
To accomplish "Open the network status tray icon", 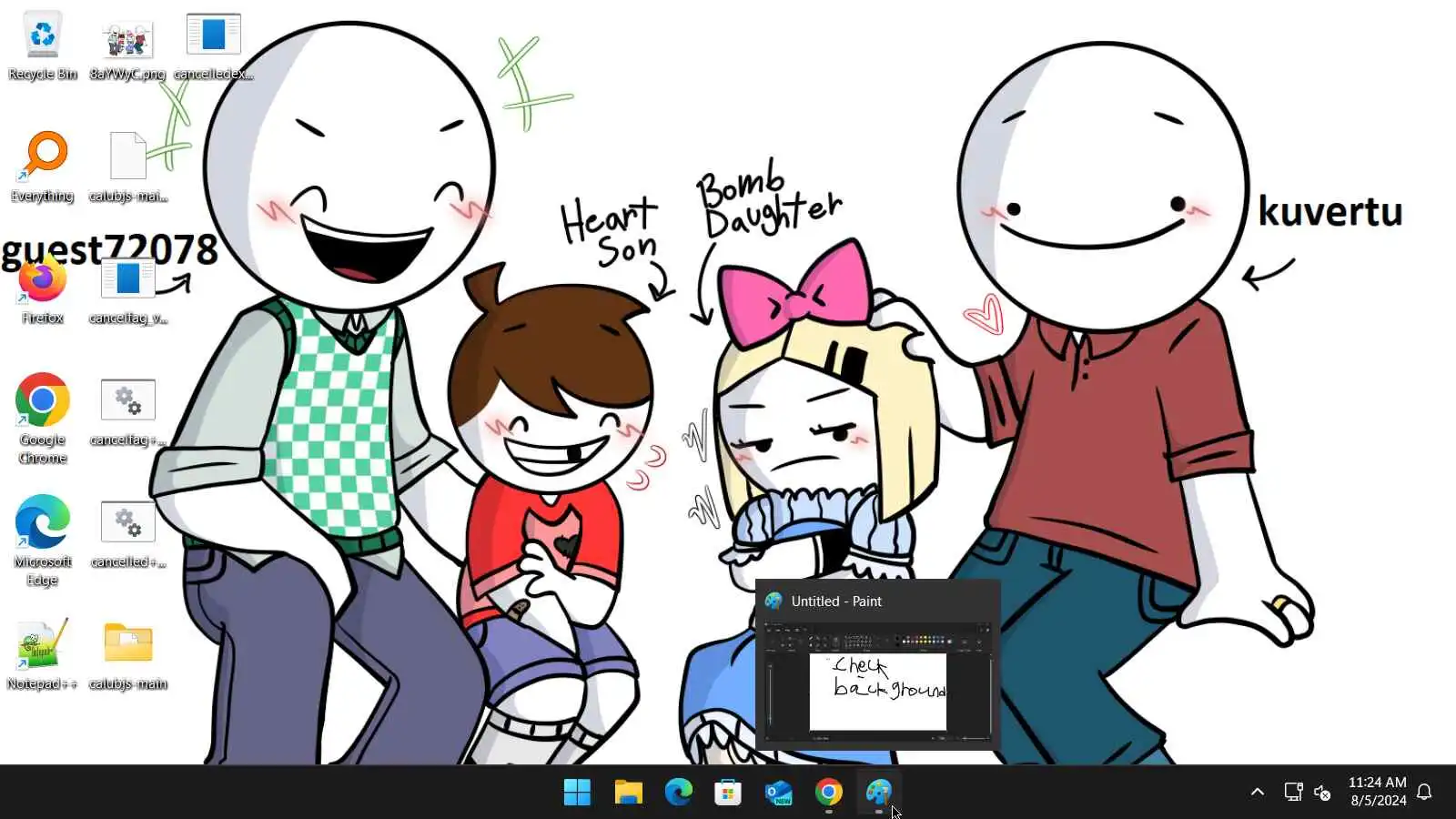I will pyautogui.click(x=1293, y=793).
